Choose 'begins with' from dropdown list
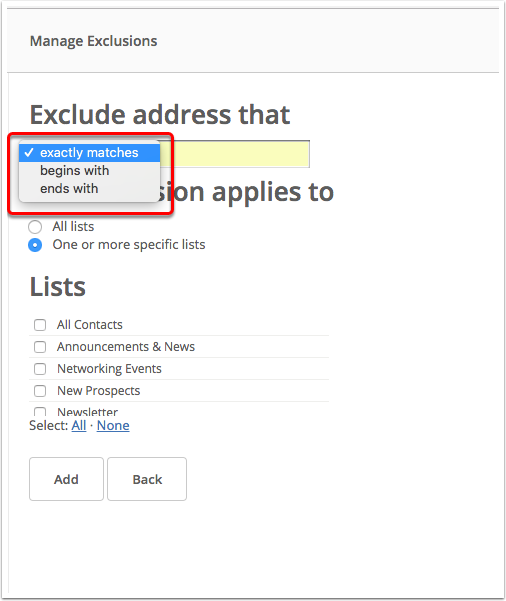The height and width of the screenshot is (601, 506). (89, 171)
